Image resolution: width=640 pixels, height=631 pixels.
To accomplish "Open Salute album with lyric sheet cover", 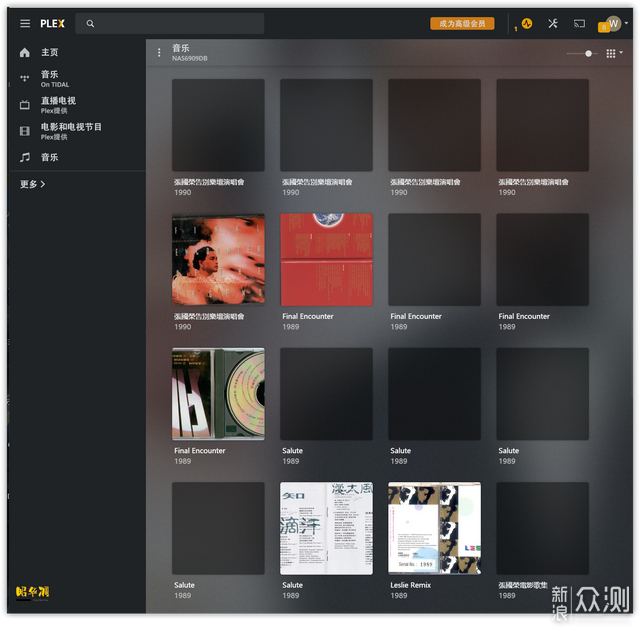I will [326, 528].
